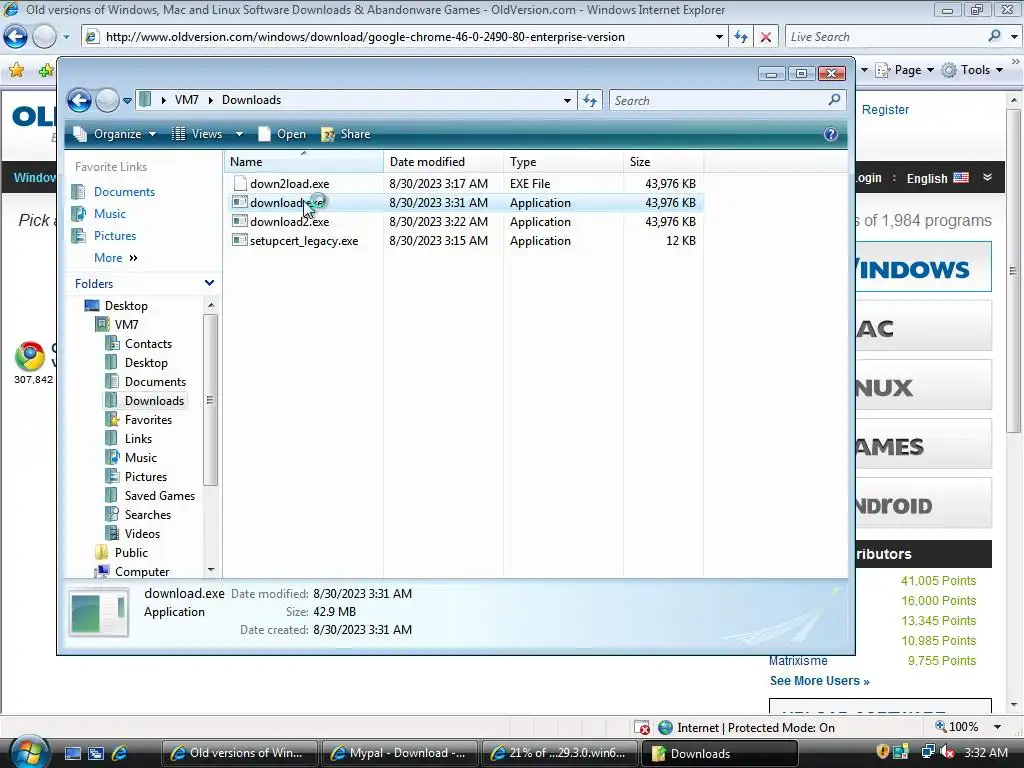The width and height of the screenshot is (1024, 768).
Task: Open IE zoom level dropdown arrow
Action: (997, 727)
